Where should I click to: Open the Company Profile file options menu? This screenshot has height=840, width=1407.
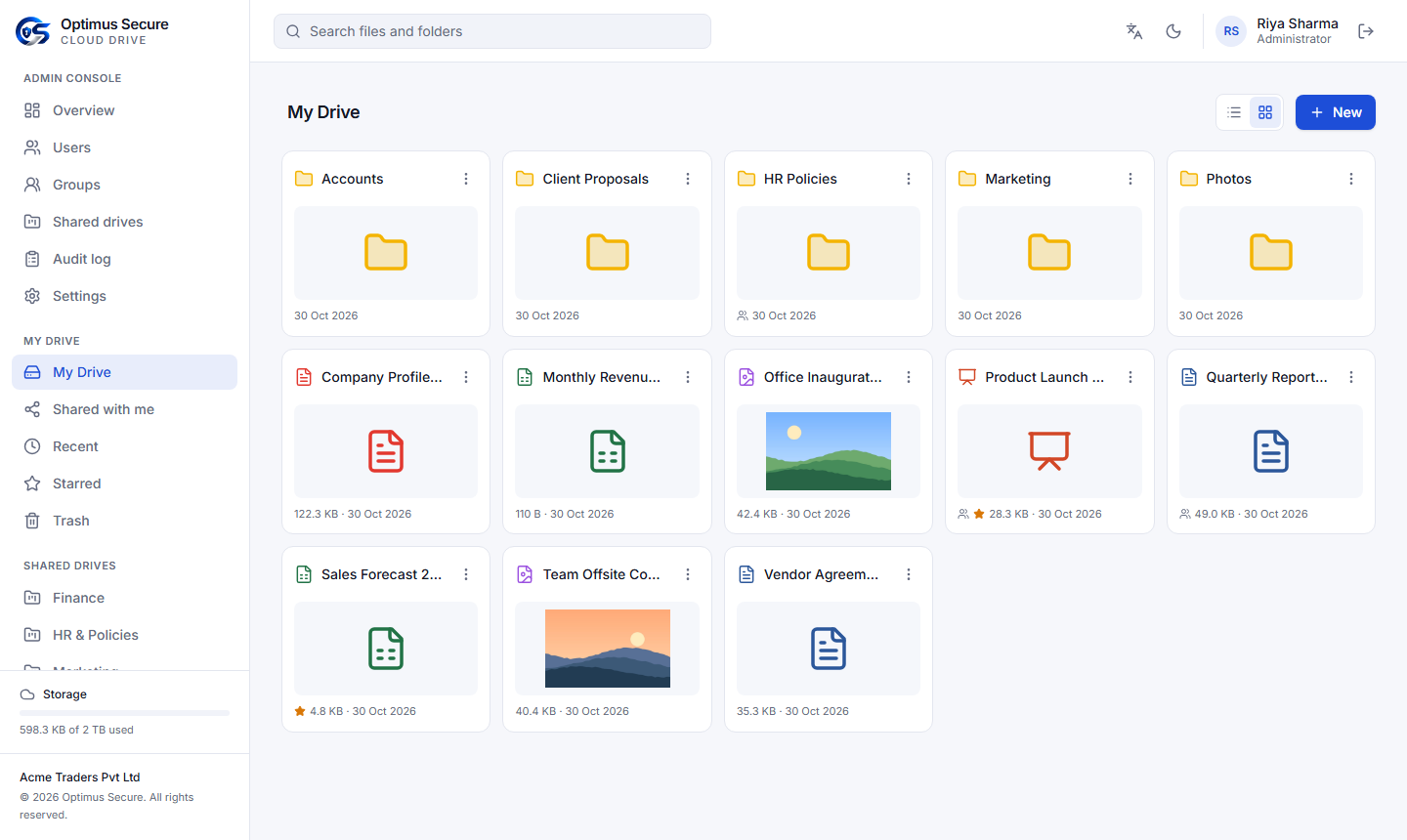point(466,377)
